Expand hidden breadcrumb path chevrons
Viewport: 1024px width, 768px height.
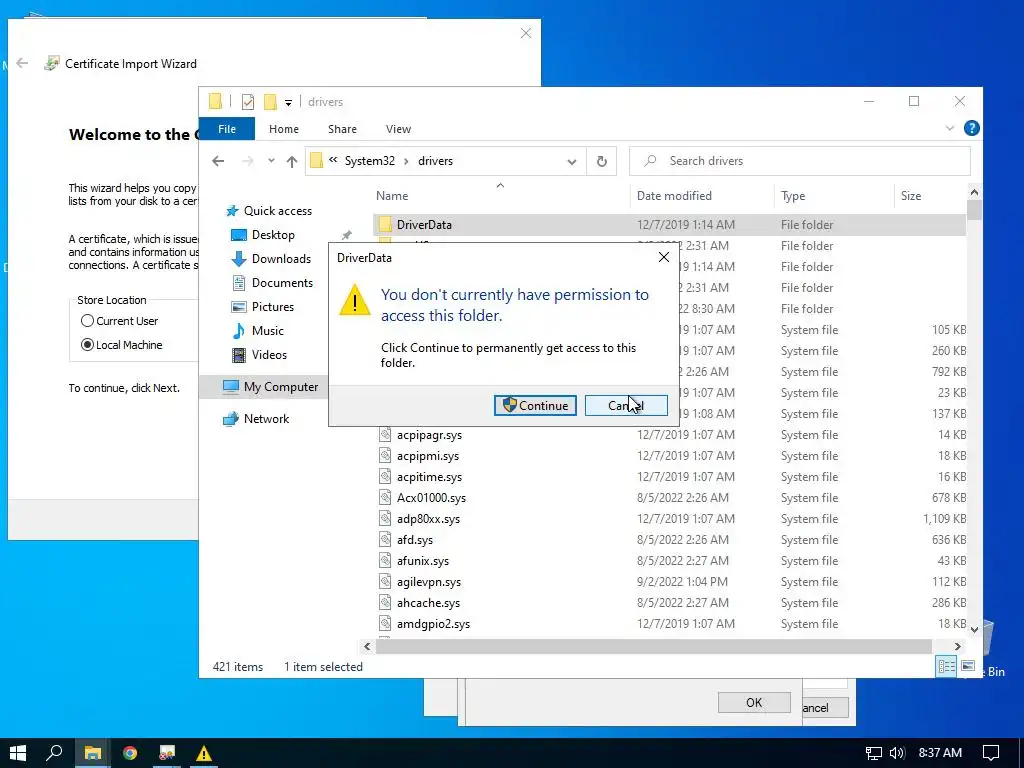point(333,160)
